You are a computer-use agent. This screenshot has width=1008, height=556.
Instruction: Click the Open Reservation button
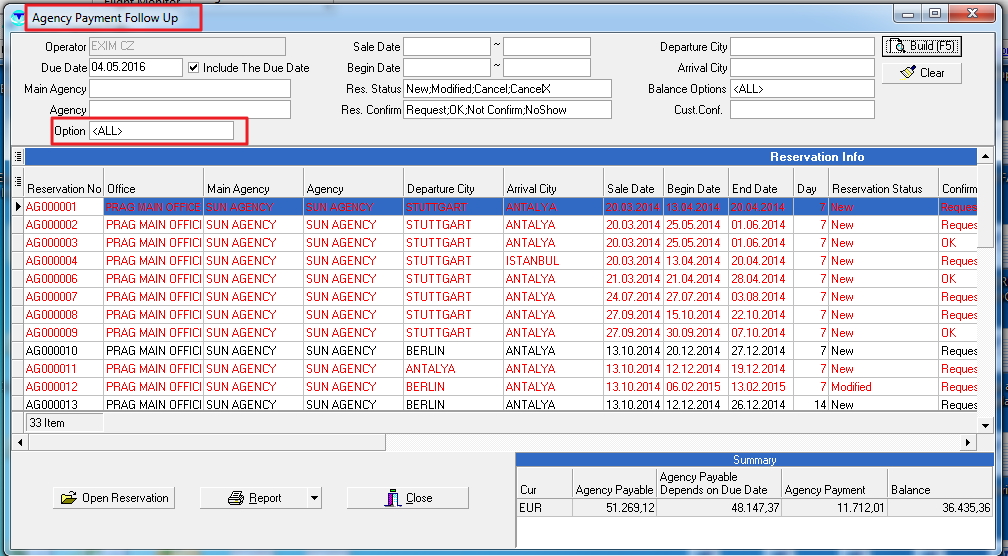point(114,498)
